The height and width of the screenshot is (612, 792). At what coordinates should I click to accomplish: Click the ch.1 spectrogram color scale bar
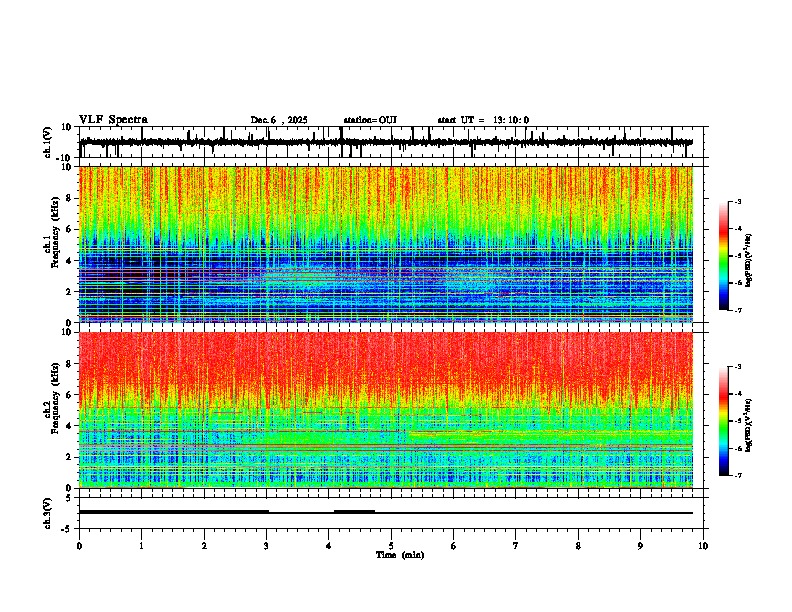point(723,256)
